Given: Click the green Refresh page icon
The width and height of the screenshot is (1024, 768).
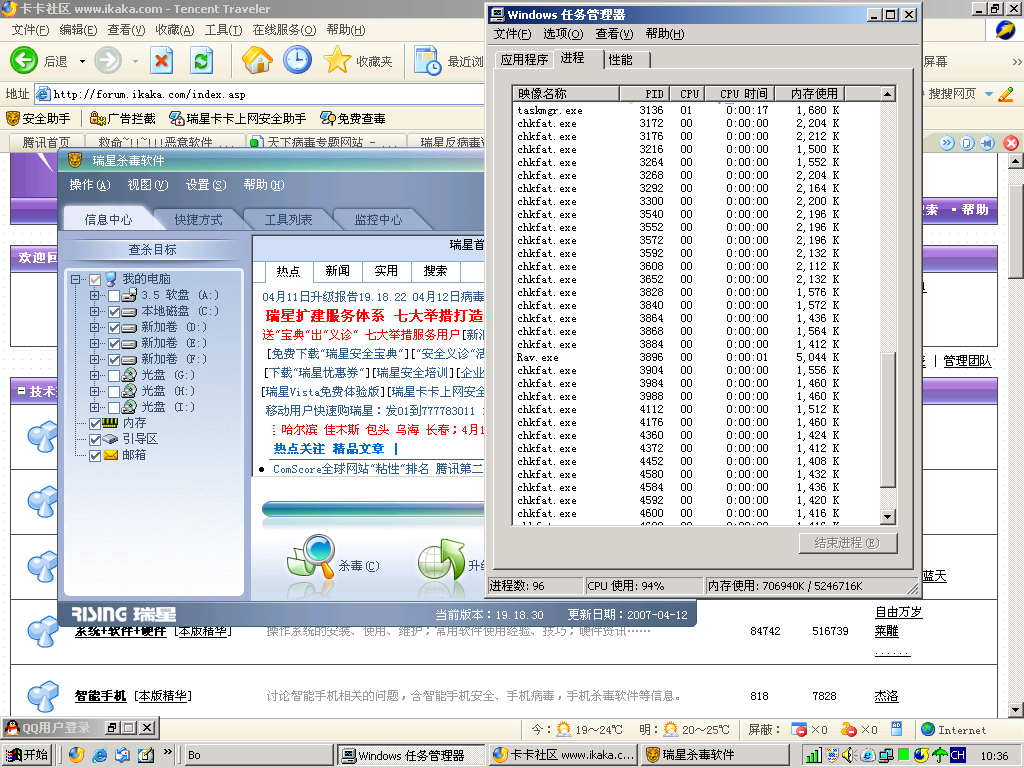Looking at the screenshot, I should point(201,61).
